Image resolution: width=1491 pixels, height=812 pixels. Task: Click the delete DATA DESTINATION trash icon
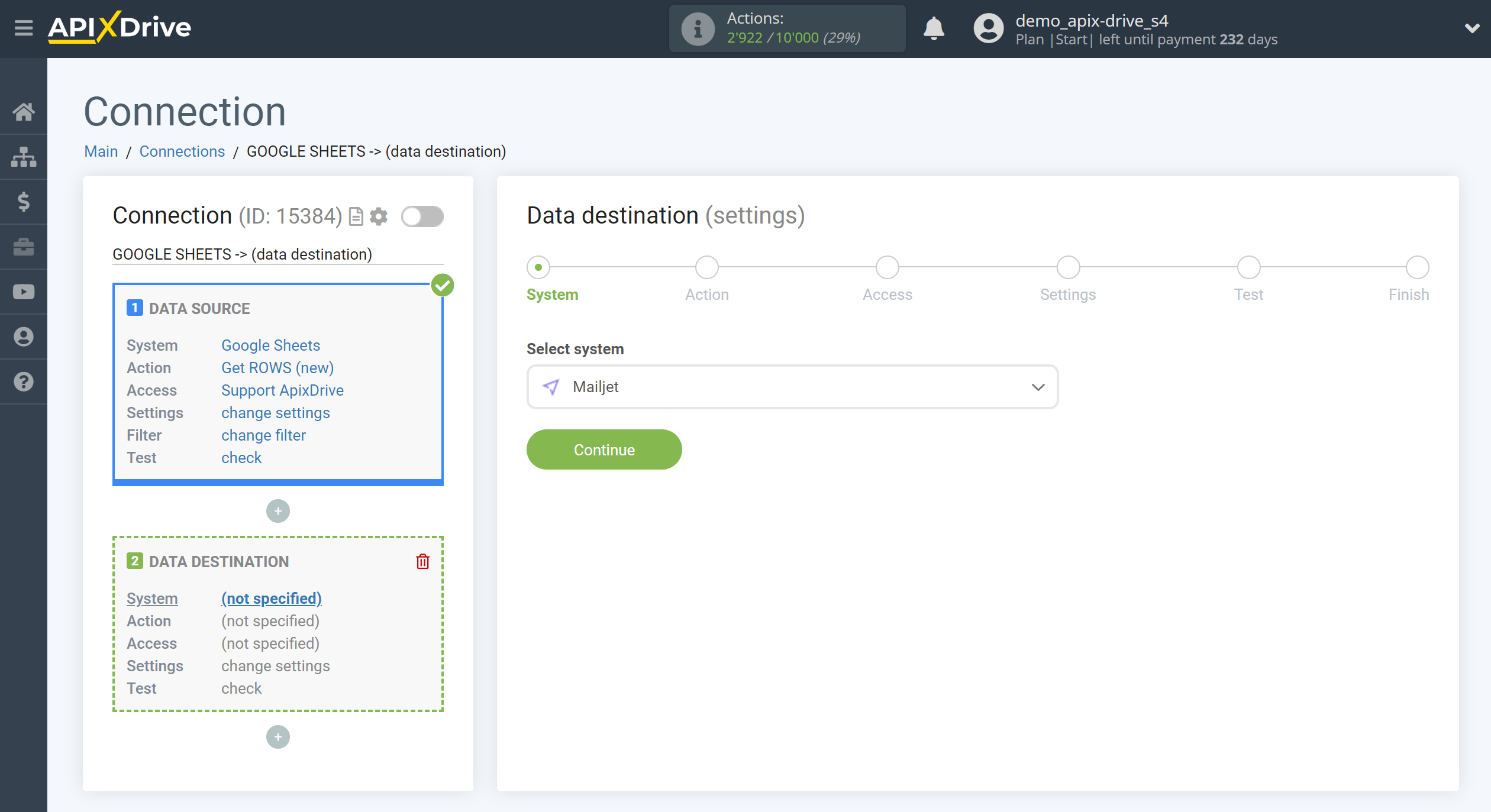(423, 561)
